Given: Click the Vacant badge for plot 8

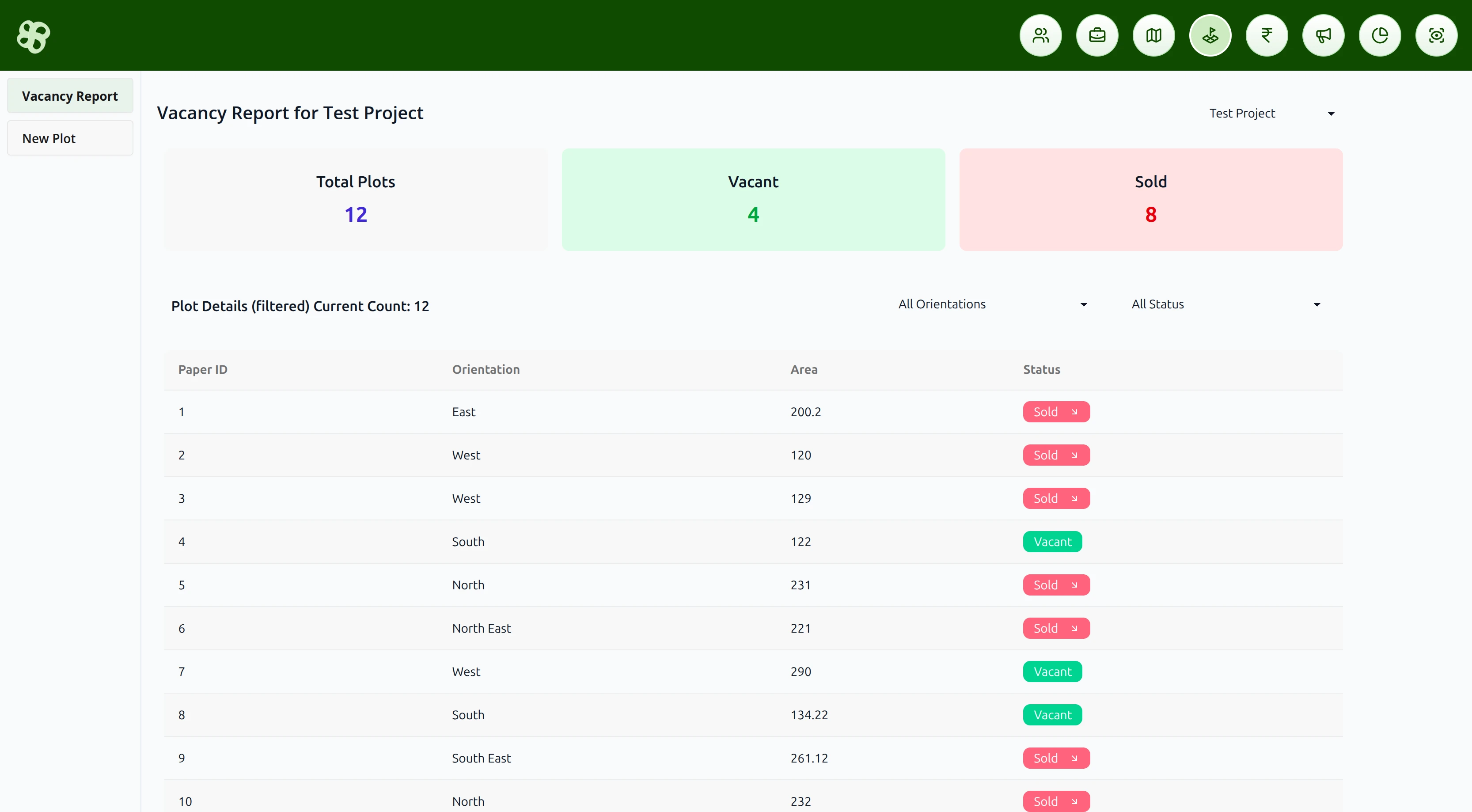Looking at the screenshot, I should click(x=1052, y=715).
